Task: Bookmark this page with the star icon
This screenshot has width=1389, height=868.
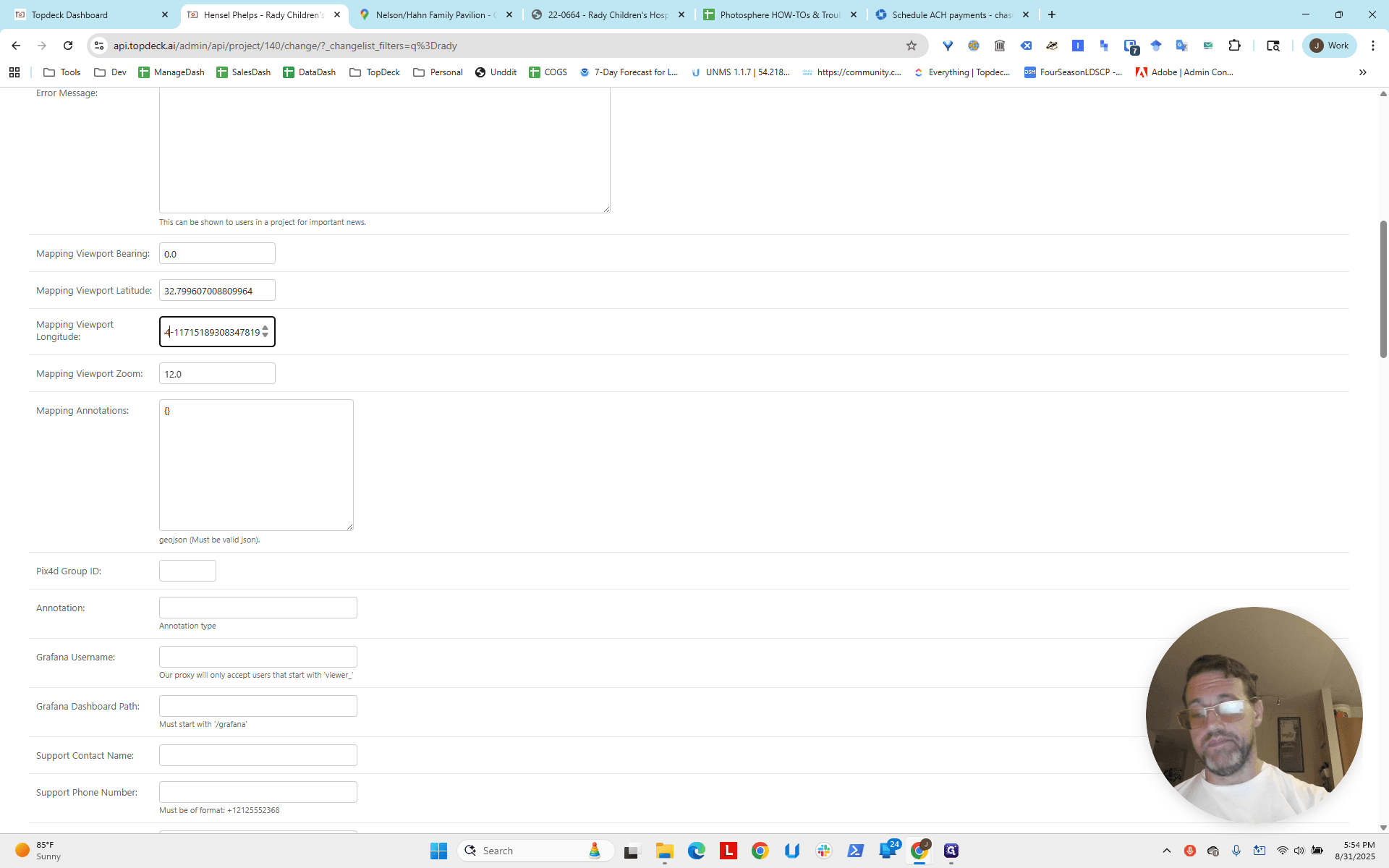Action: coord(912,46)
